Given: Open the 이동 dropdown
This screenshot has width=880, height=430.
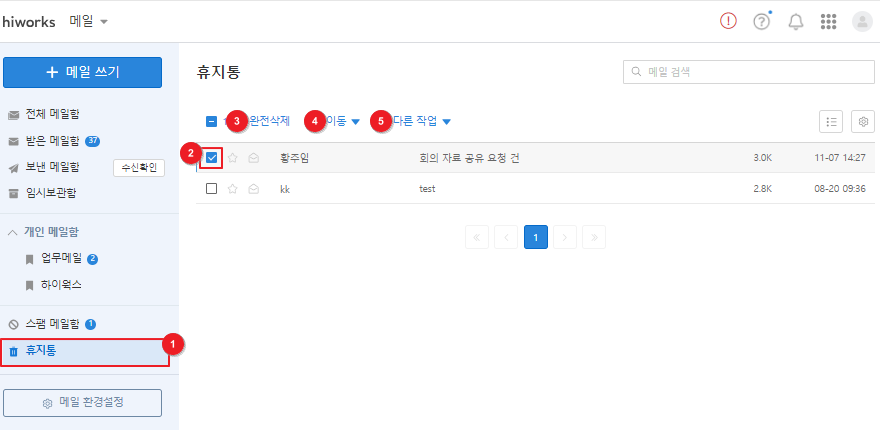Looking at the screenshot, I should (341, 121).
